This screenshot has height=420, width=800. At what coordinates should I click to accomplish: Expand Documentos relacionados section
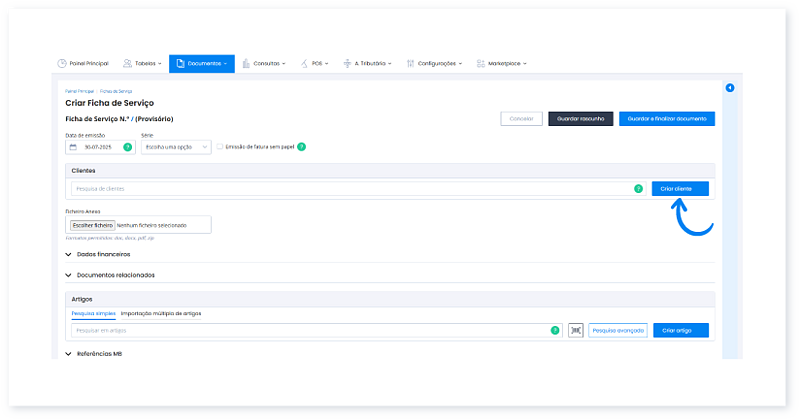[115, 274]
